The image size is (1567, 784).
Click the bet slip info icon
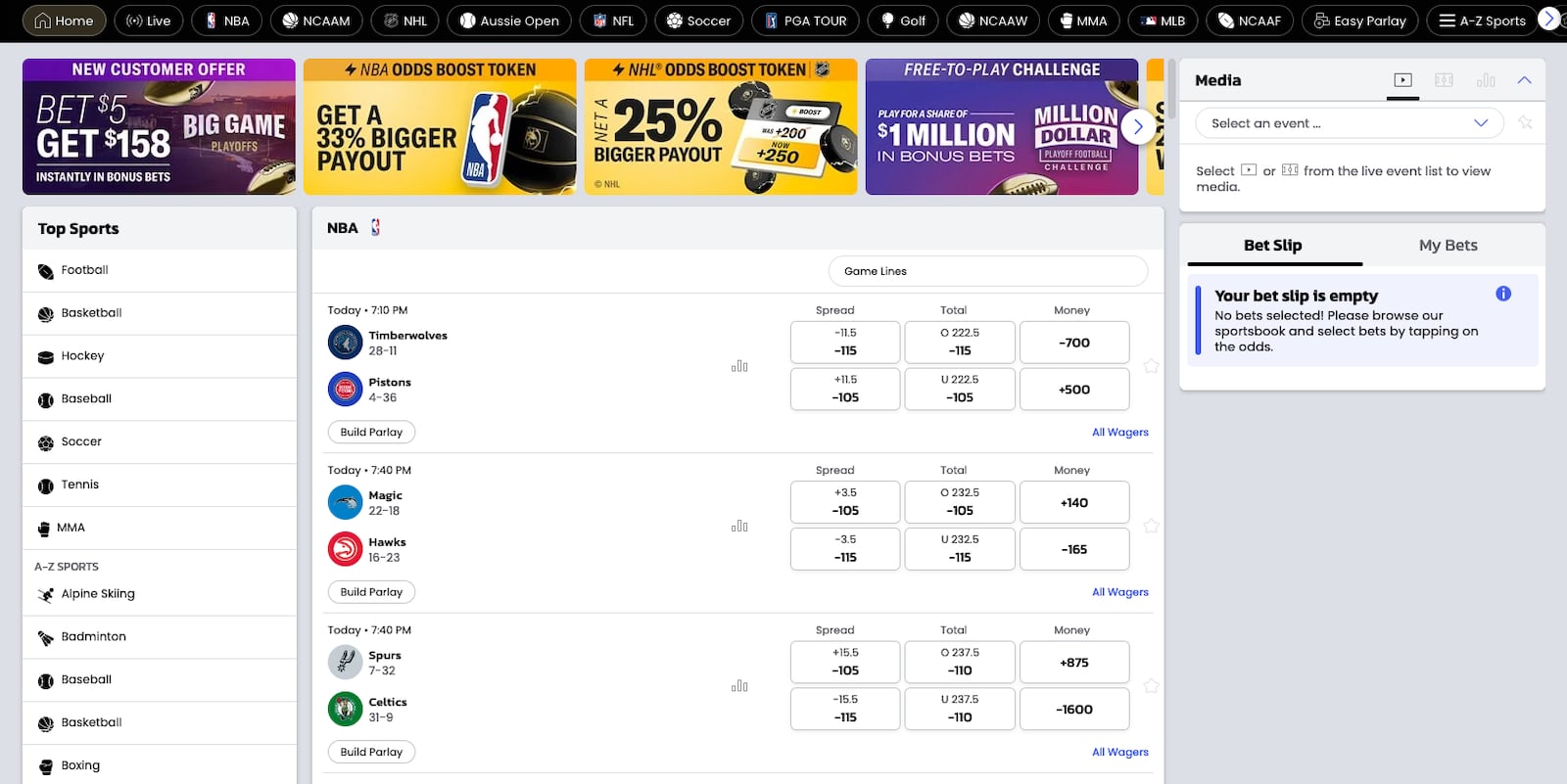point(1503,294)
